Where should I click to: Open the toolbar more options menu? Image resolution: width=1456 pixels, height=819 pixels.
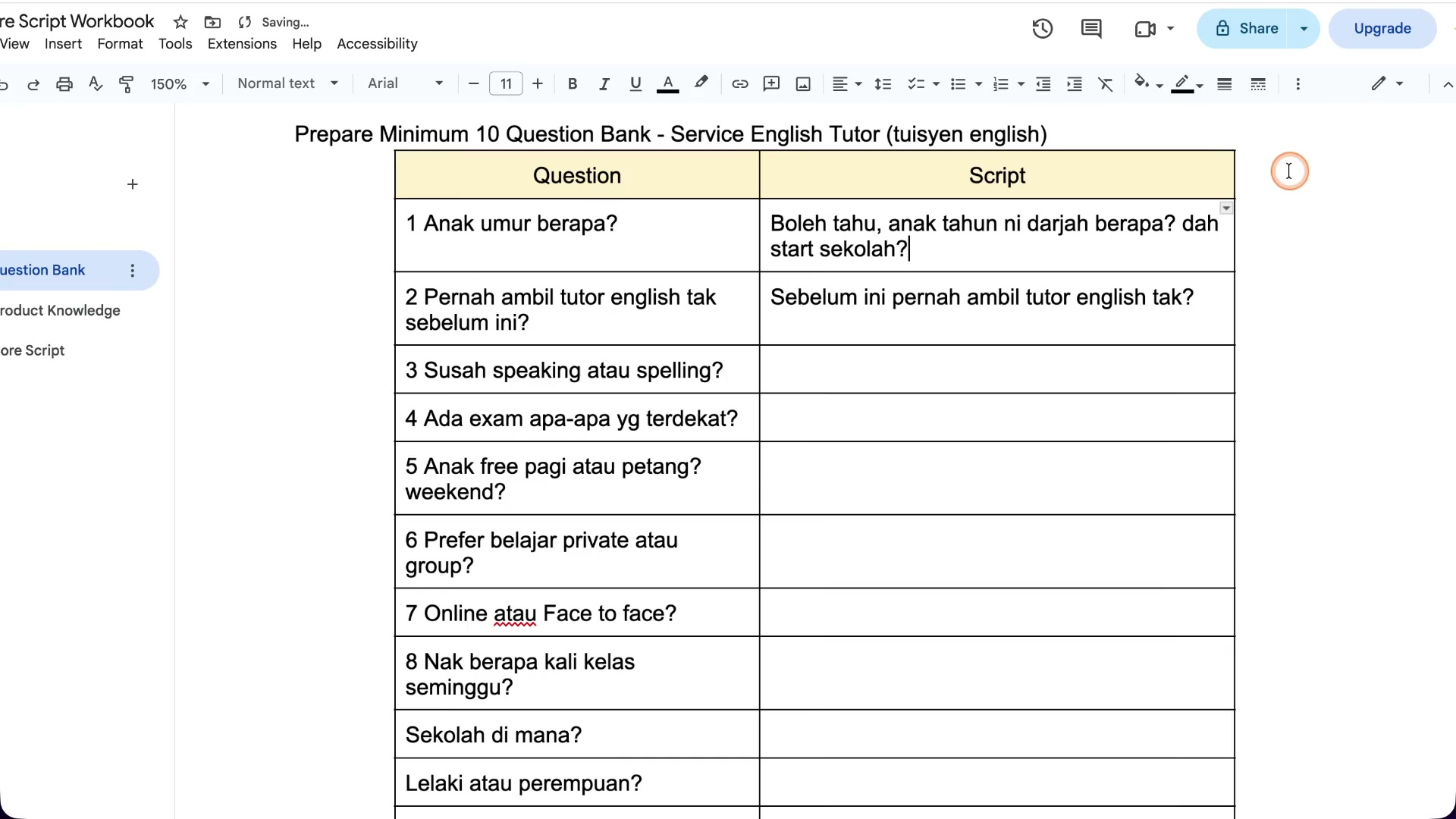[x=1298, y=84]
